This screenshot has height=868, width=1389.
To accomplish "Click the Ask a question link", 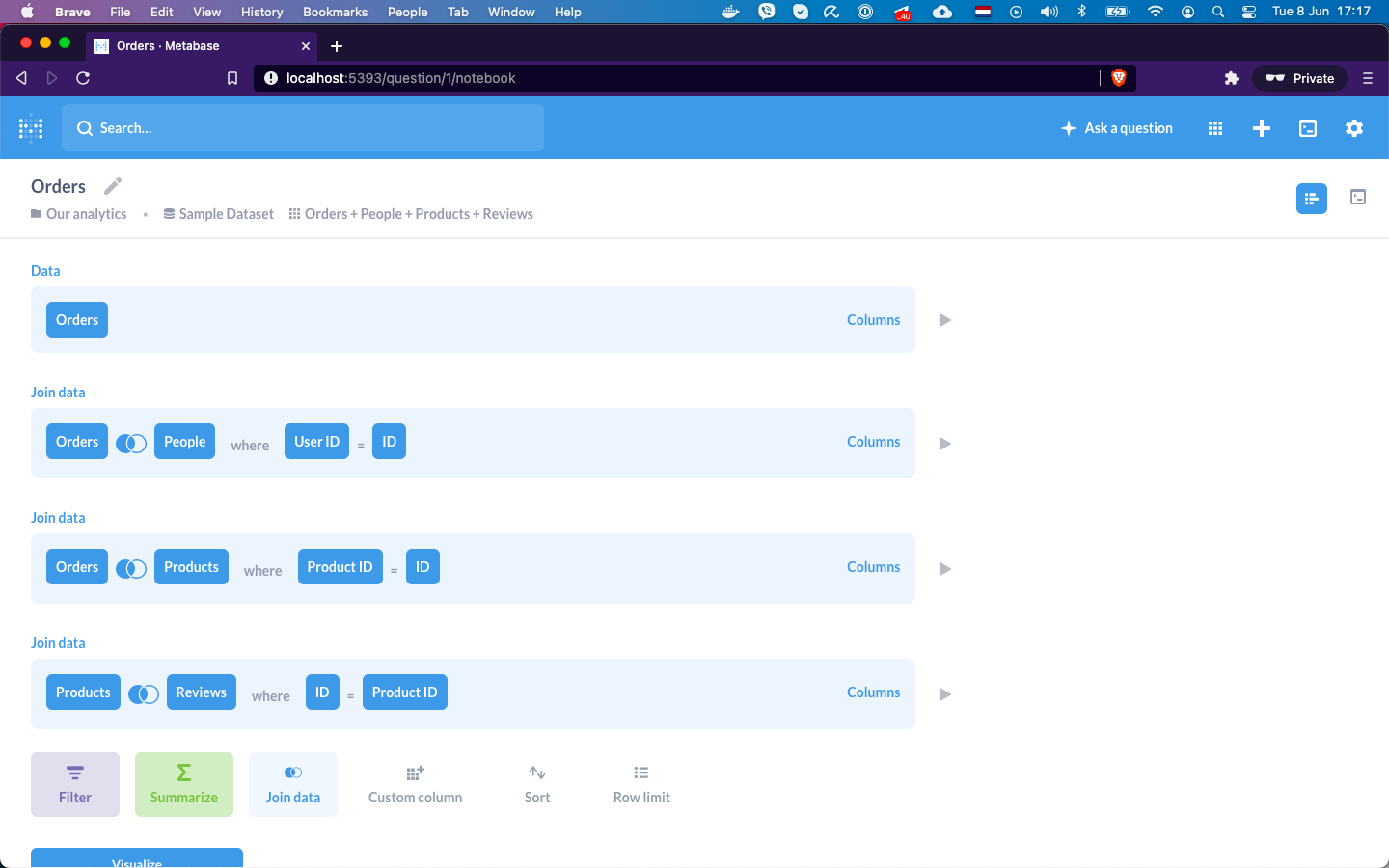I will coord(1116,127).
